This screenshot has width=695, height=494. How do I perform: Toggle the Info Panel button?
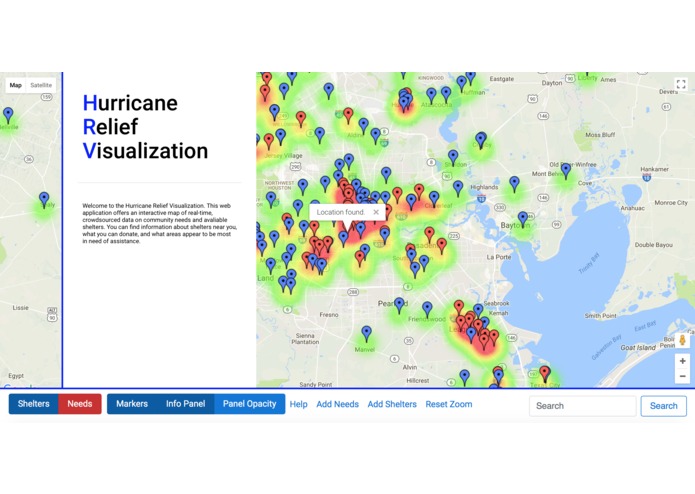pyautogui.click(x=185, y=404)
